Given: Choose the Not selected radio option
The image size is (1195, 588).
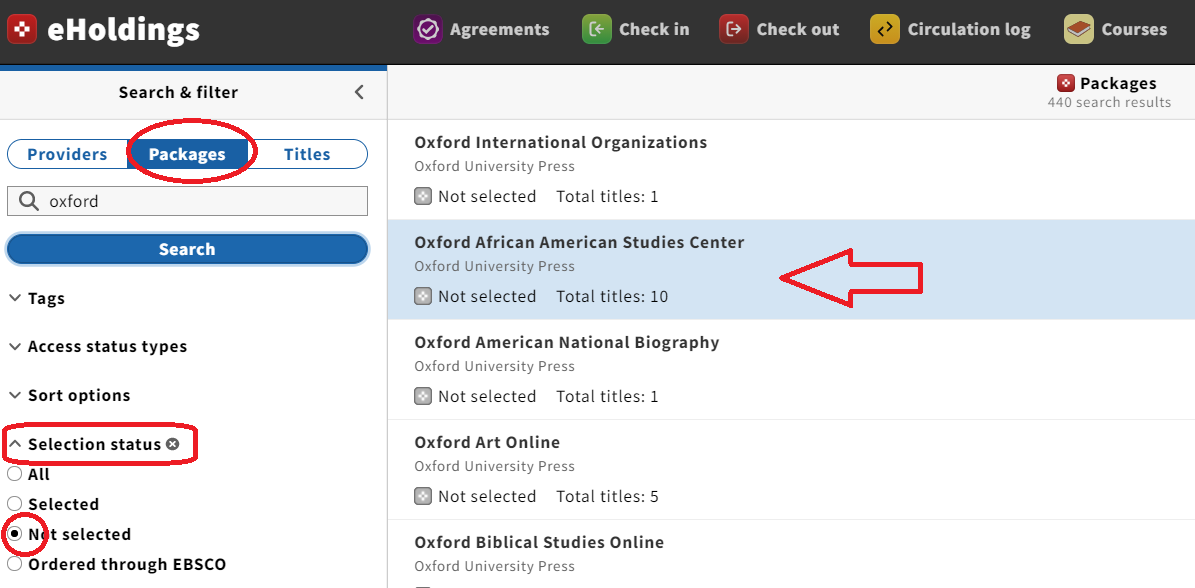Looking at the screenshot, I should pyautogui.click(x=14, y=534).
